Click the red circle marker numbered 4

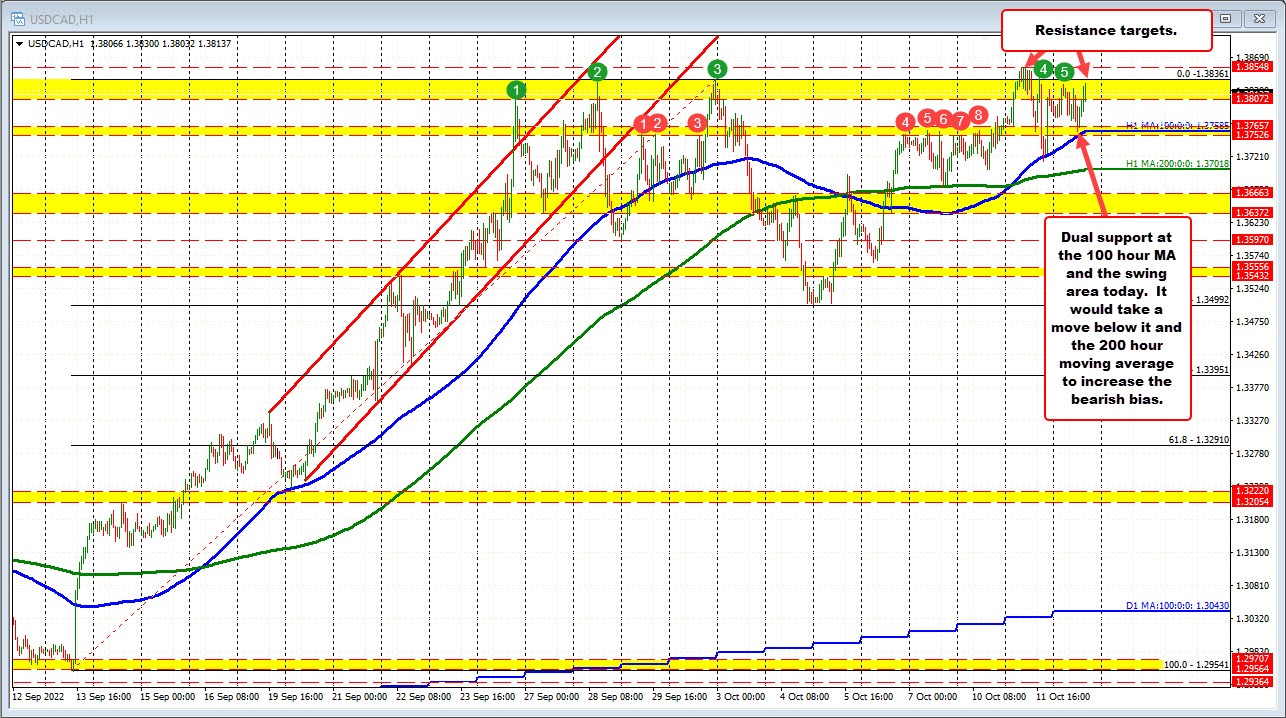coord(905,122)
